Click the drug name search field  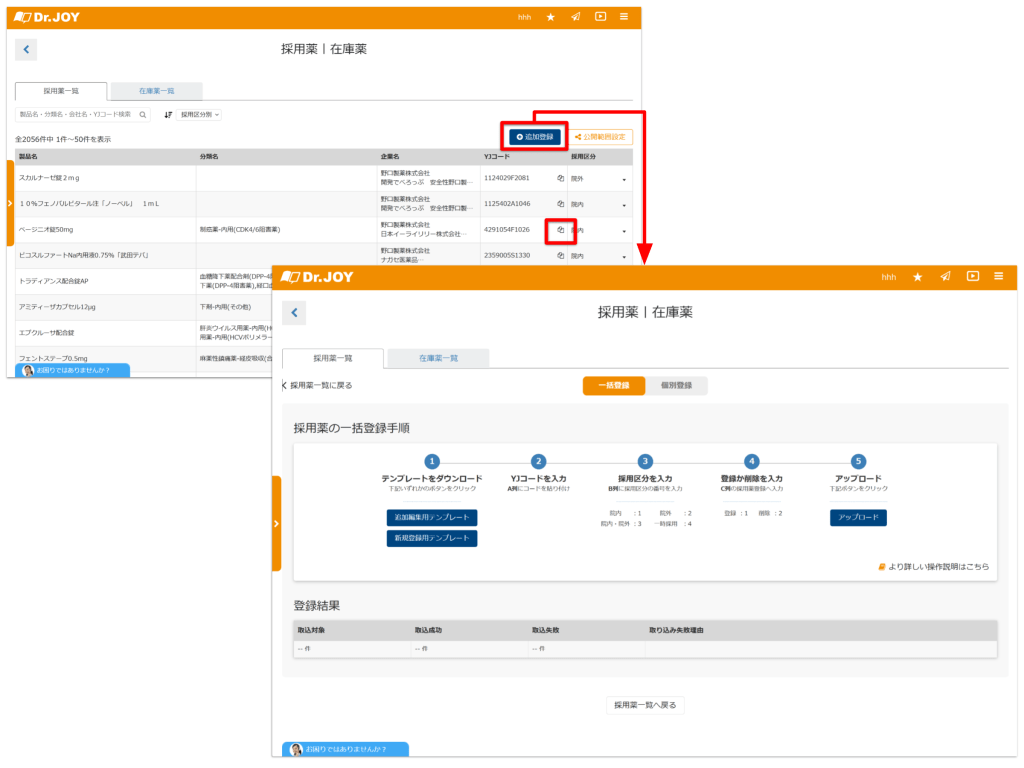76,115
